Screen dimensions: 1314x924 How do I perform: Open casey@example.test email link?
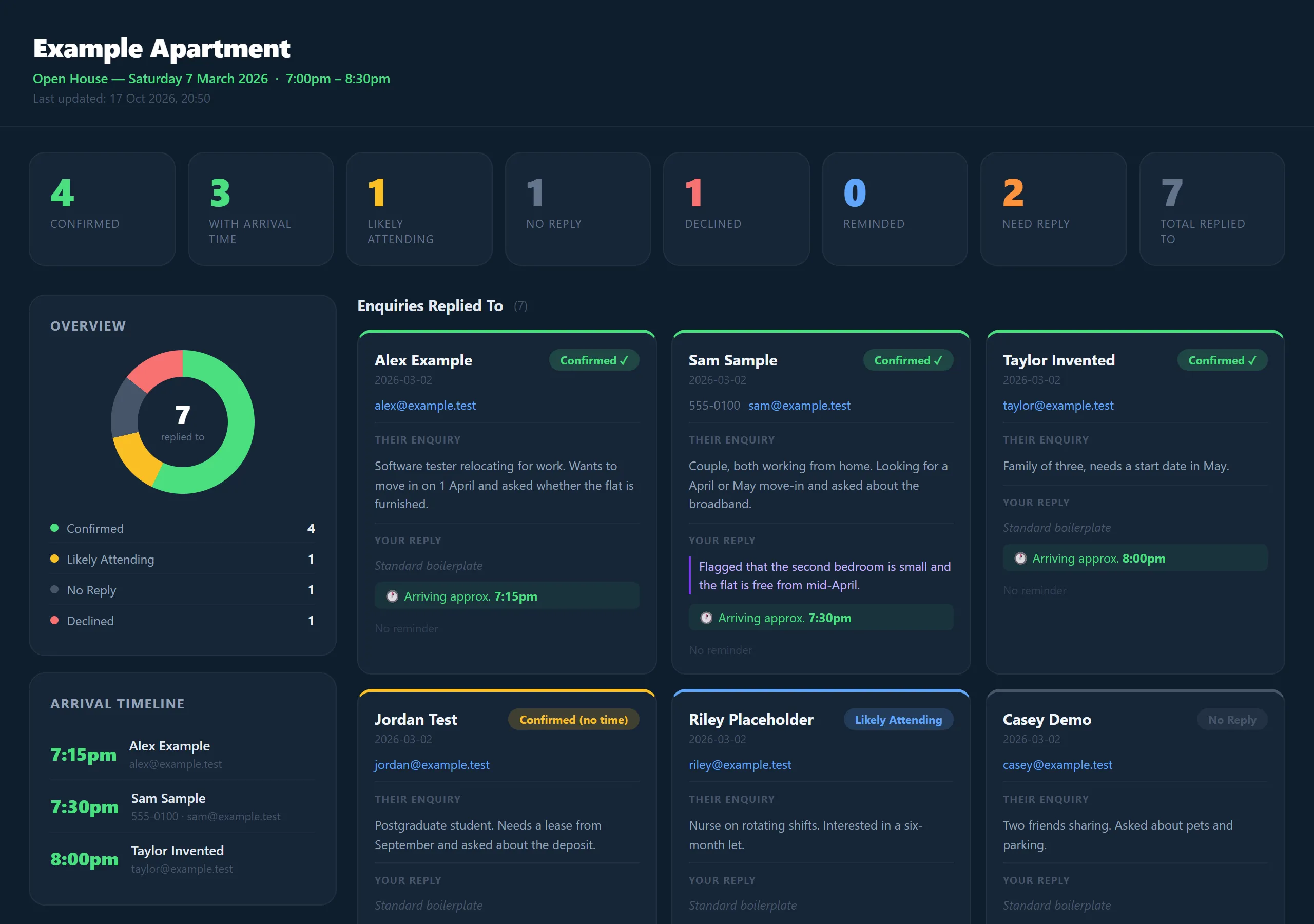tap(1057, 765)
